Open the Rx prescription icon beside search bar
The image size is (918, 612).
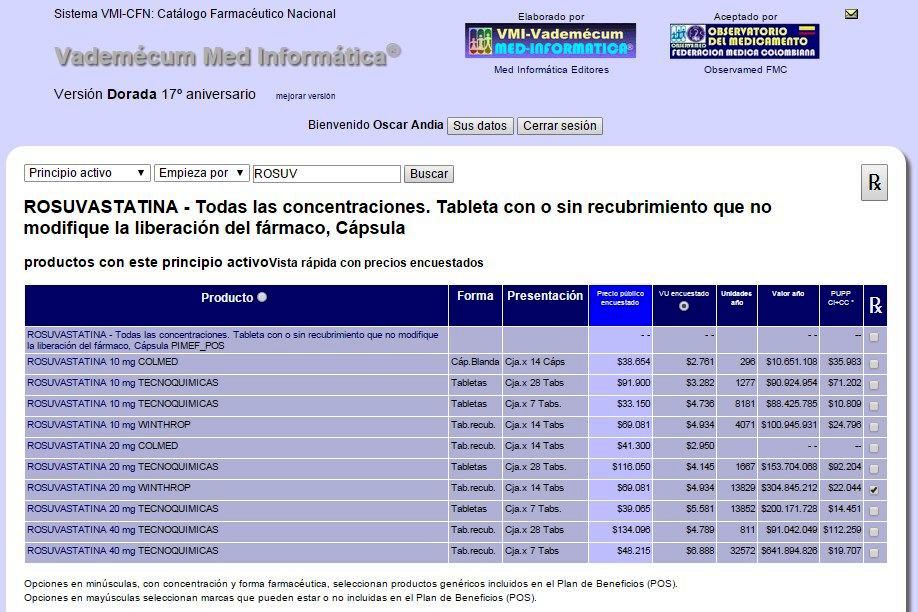click(x=874, y=183)
